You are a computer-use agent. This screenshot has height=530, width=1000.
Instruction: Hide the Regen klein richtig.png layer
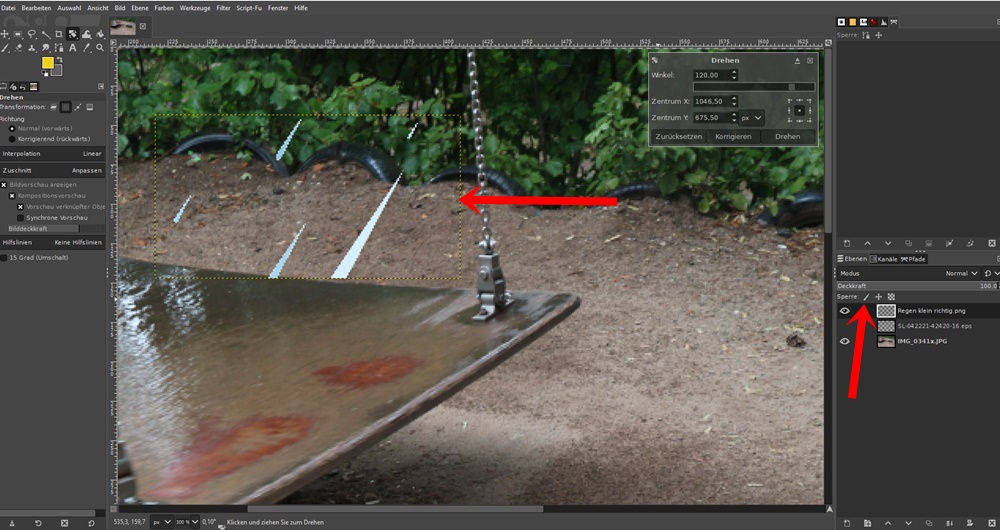click(845, 311)
